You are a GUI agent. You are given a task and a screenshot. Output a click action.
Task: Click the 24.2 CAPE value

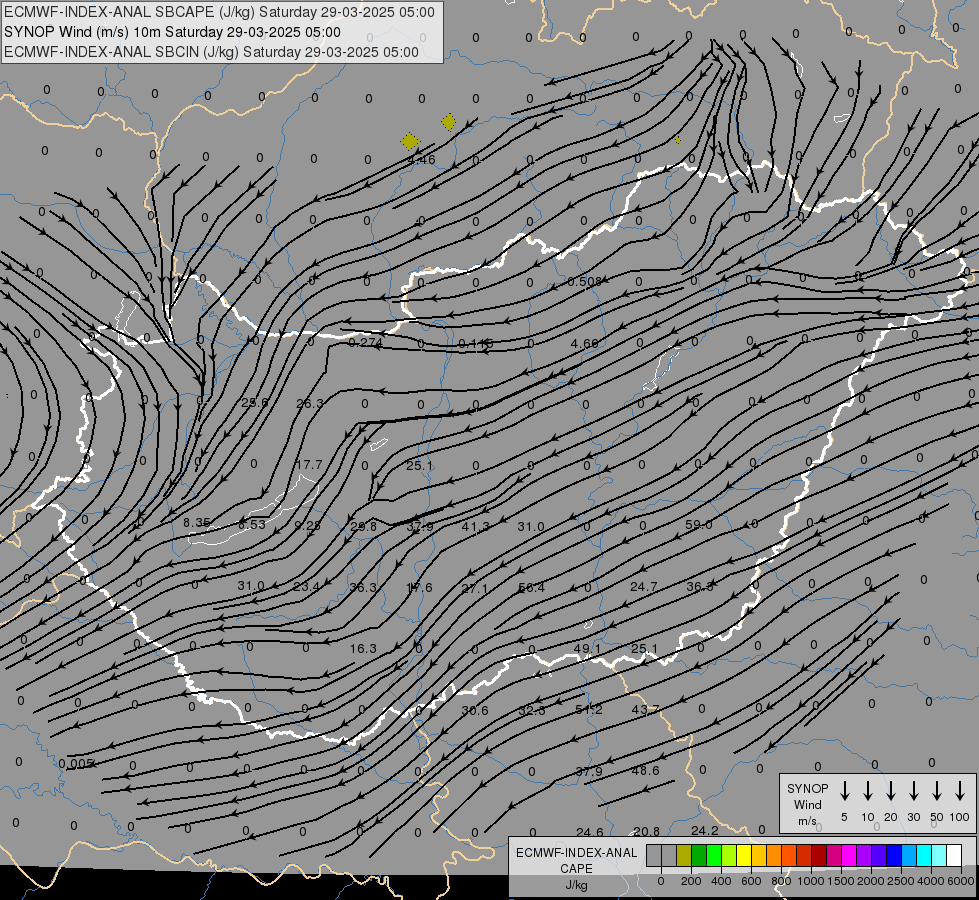tap(705, 831)
